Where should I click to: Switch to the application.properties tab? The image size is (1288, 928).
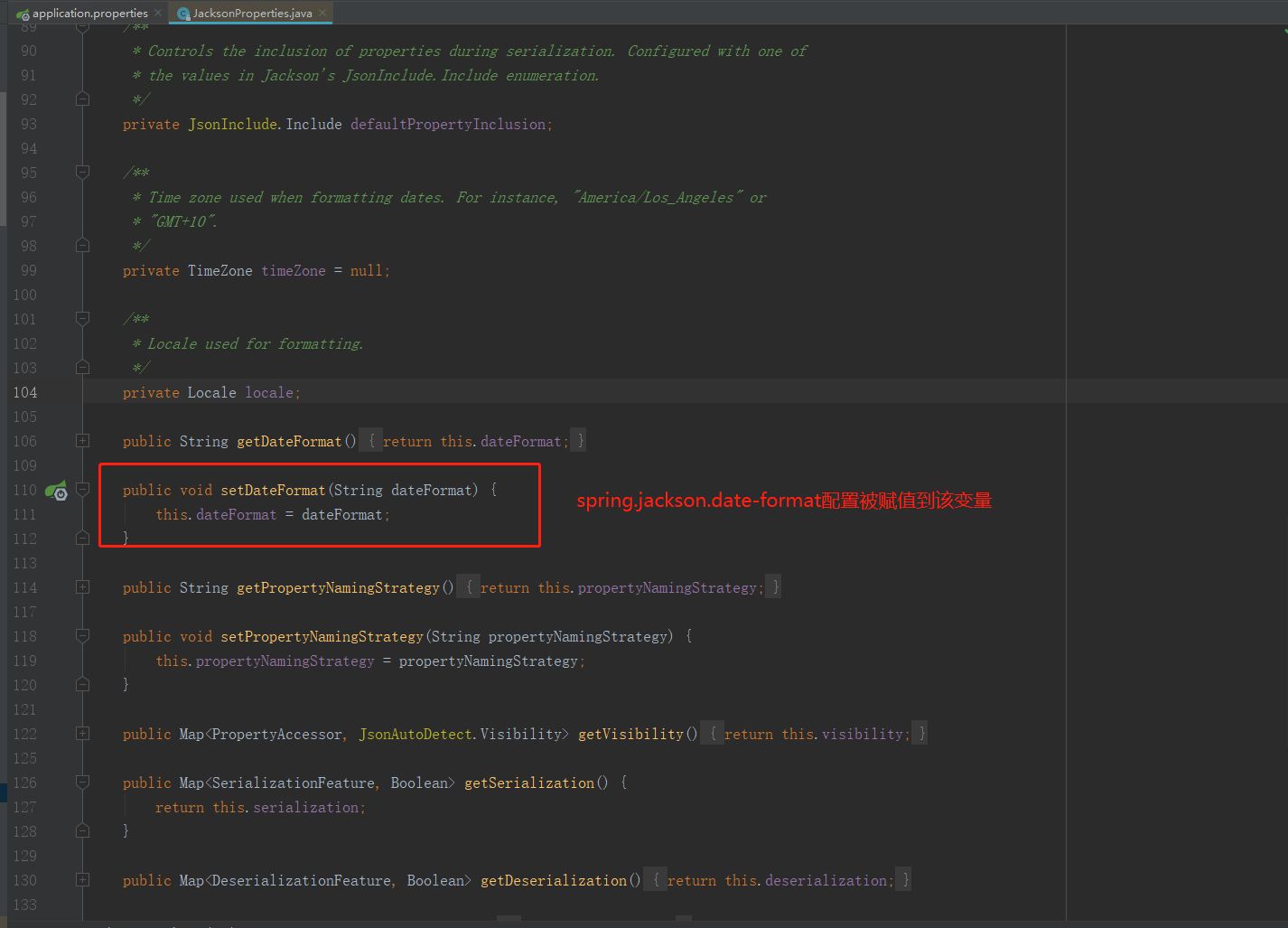89,13
